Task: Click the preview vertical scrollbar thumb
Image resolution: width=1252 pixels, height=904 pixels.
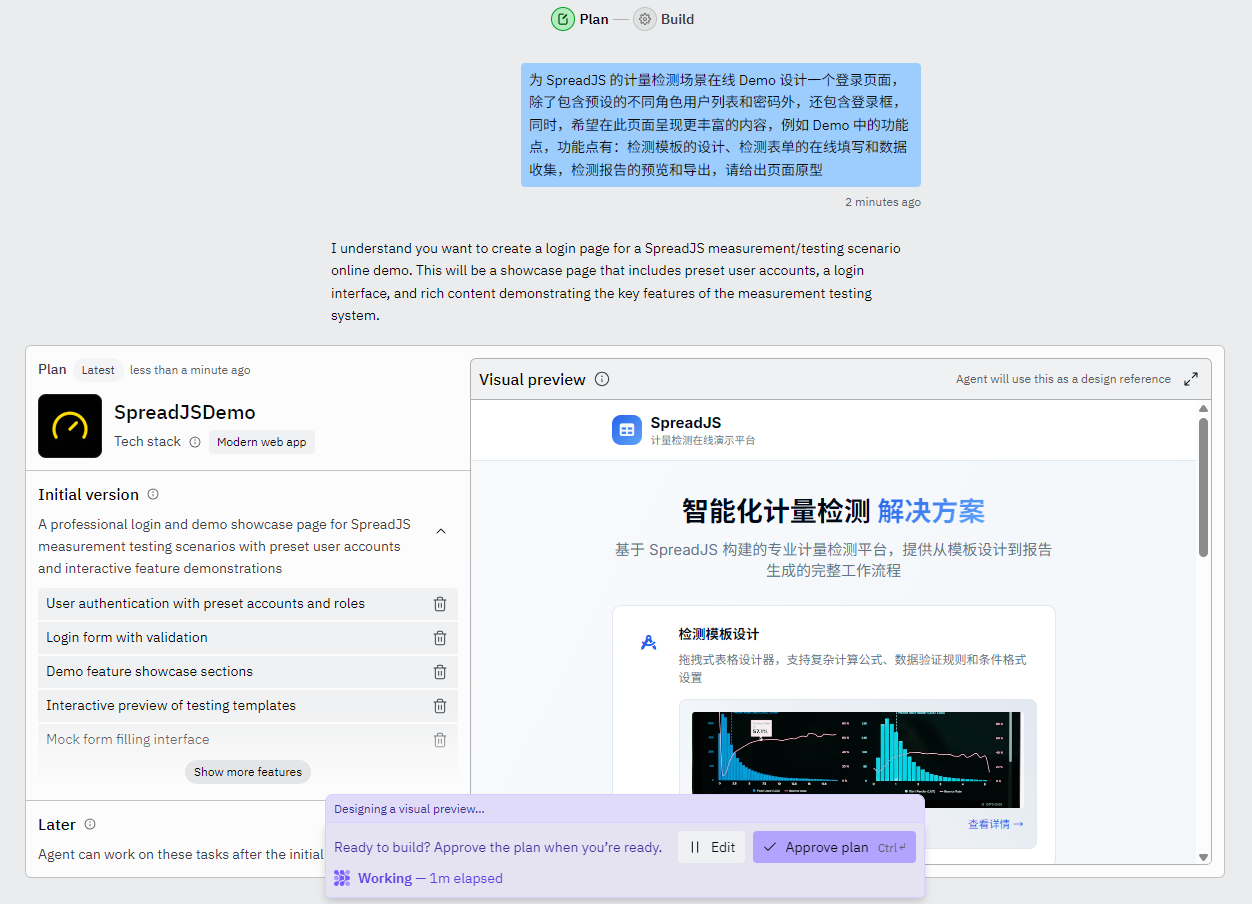Action: point(1203,488)
